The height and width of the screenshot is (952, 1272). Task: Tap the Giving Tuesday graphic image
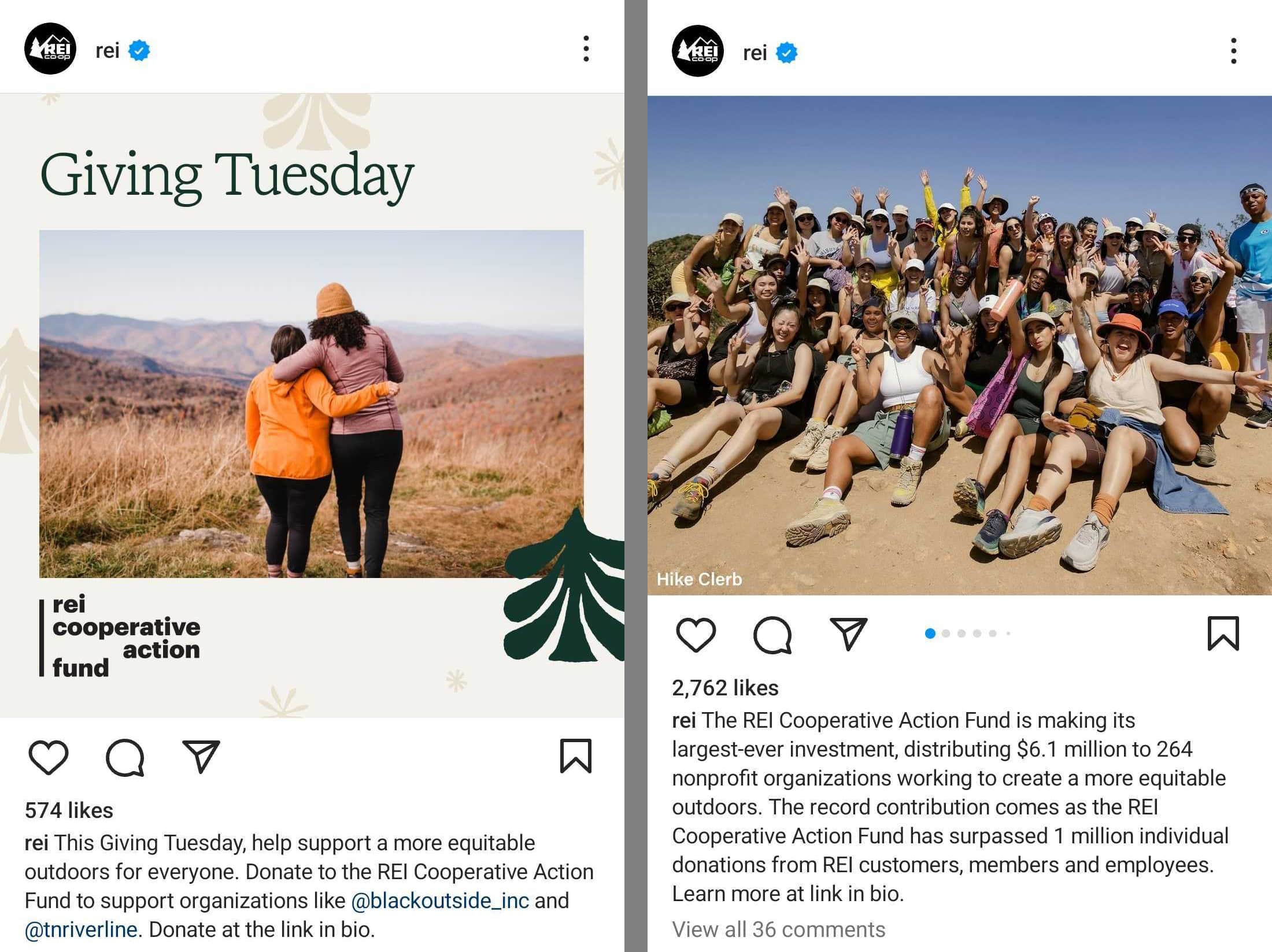pos(312,405)
